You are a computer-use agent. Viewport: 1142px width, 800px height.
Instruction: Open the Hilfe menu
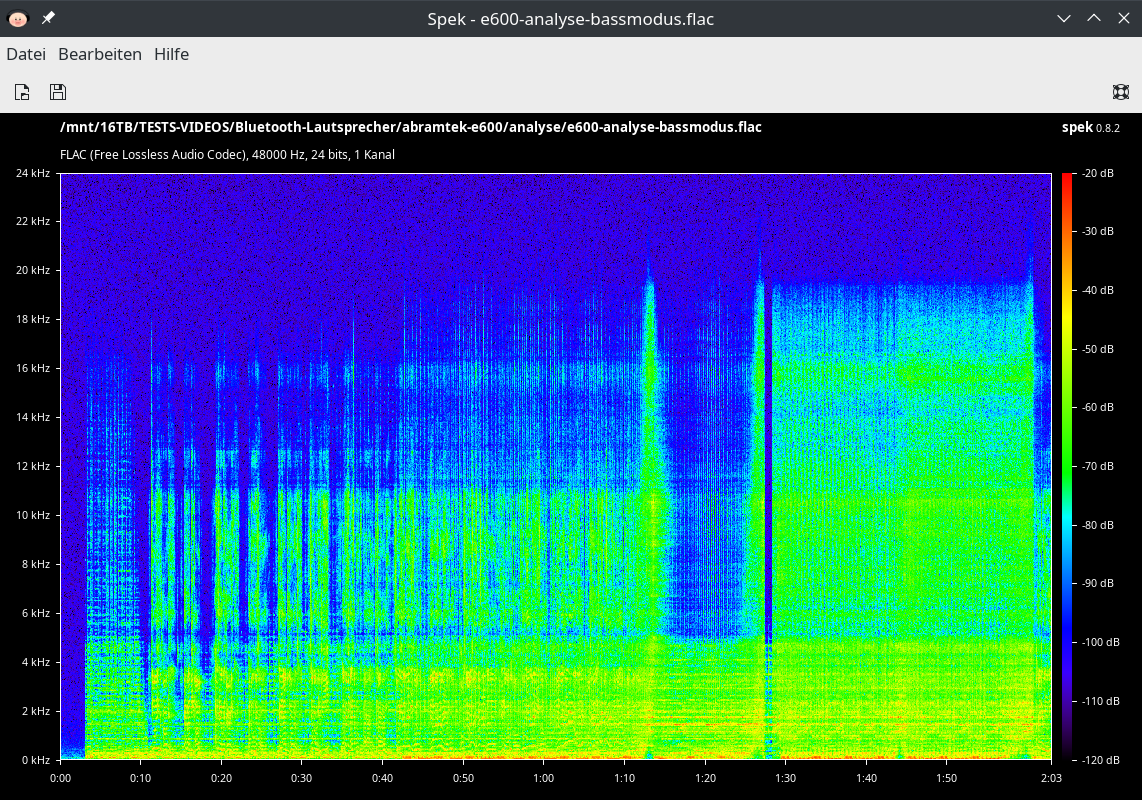point(172,55)
